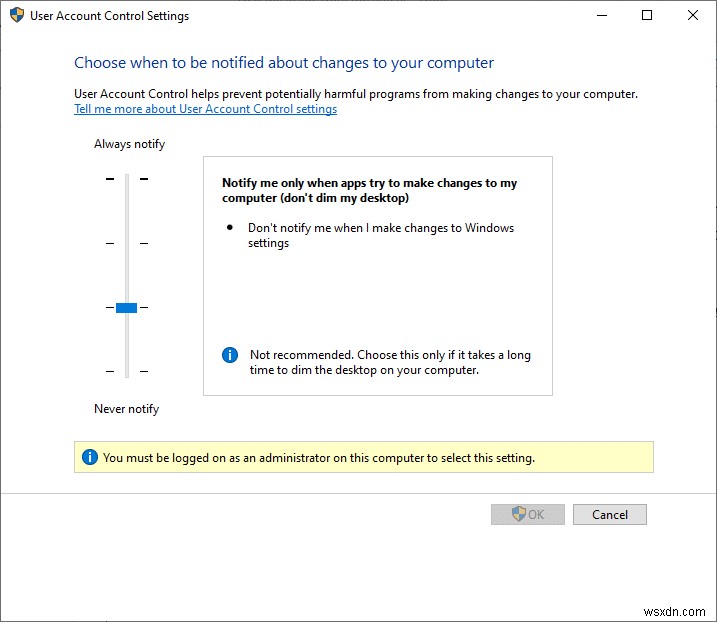Open Tell me more about User Account Control settings
Screen dimensions: 717x622
click(205, 109)
